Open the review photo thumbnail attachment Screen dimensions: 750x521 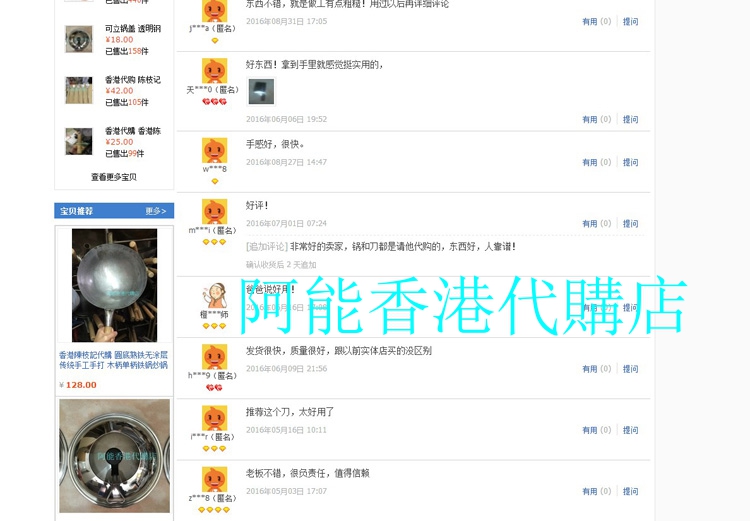click(261, 91)
